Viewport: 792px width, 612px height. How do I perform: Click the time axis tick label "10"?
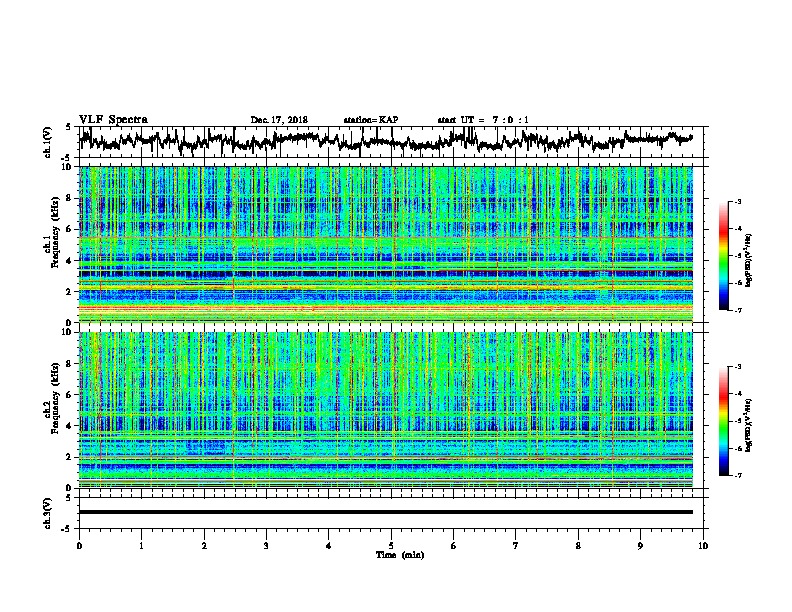pyautogui.click(x=703, y=545)
